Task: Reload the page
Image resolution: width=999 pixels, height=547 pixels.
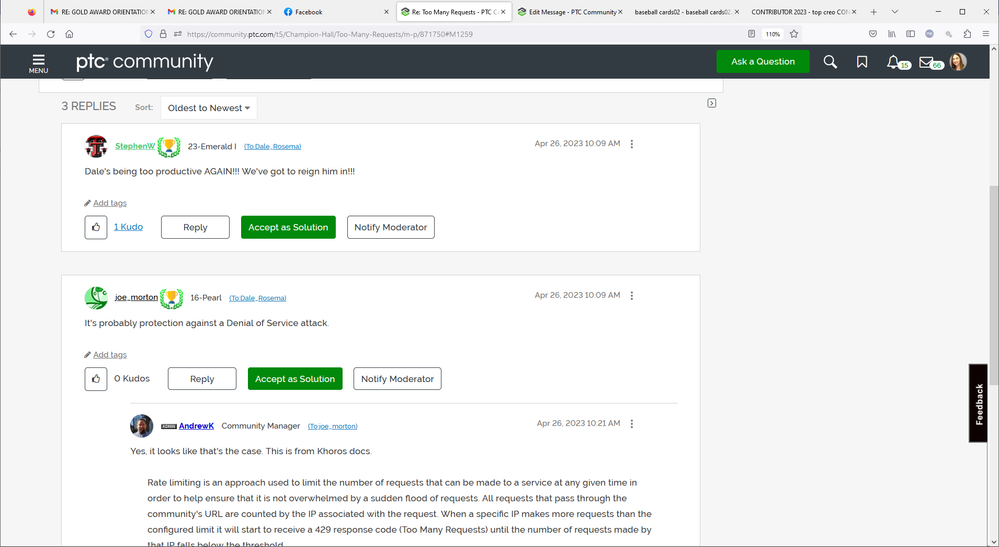Action: coord(51,34)
